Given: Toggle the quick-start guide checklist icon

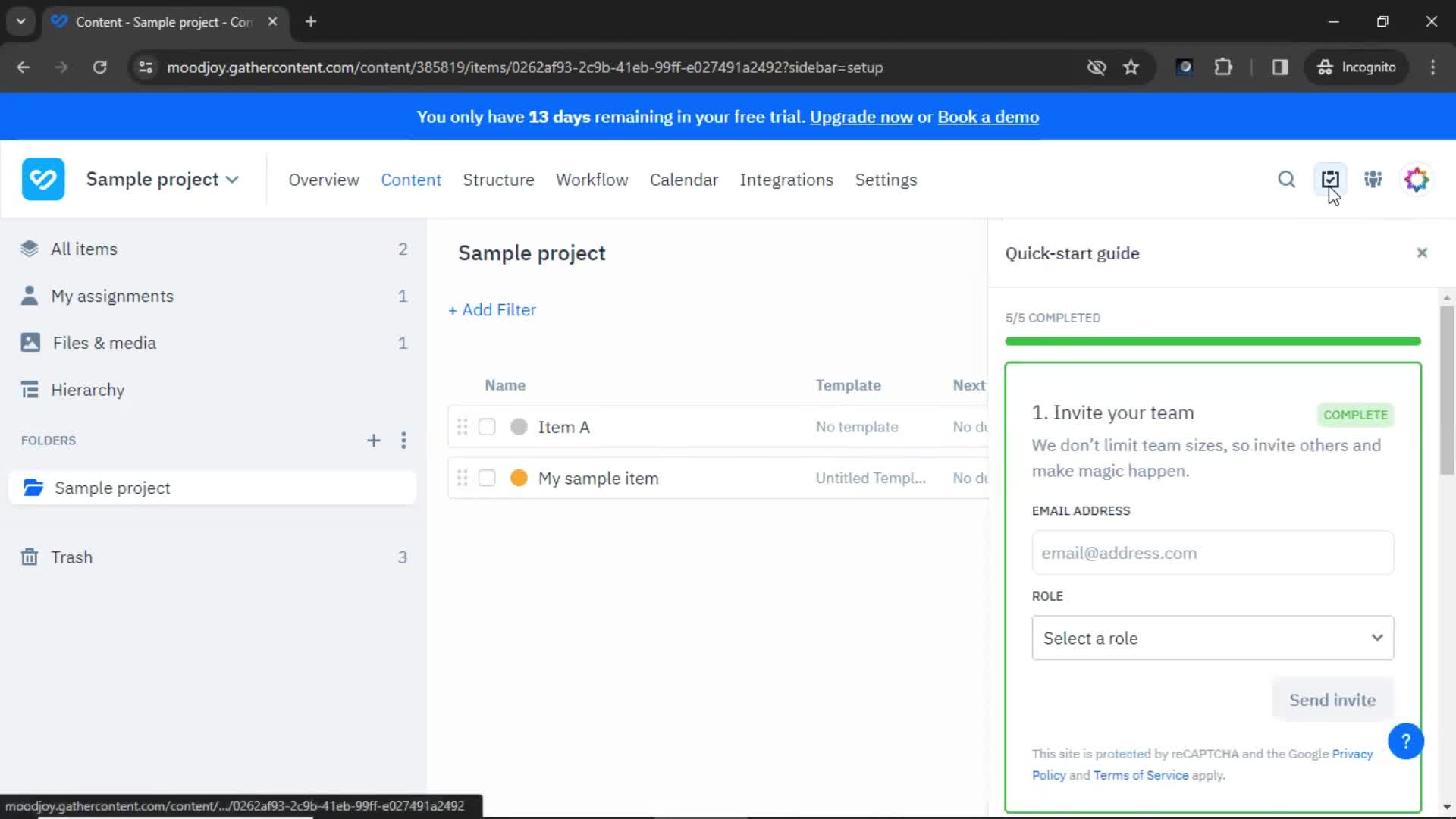Looking at the screenshot, I should (1330, 179).
